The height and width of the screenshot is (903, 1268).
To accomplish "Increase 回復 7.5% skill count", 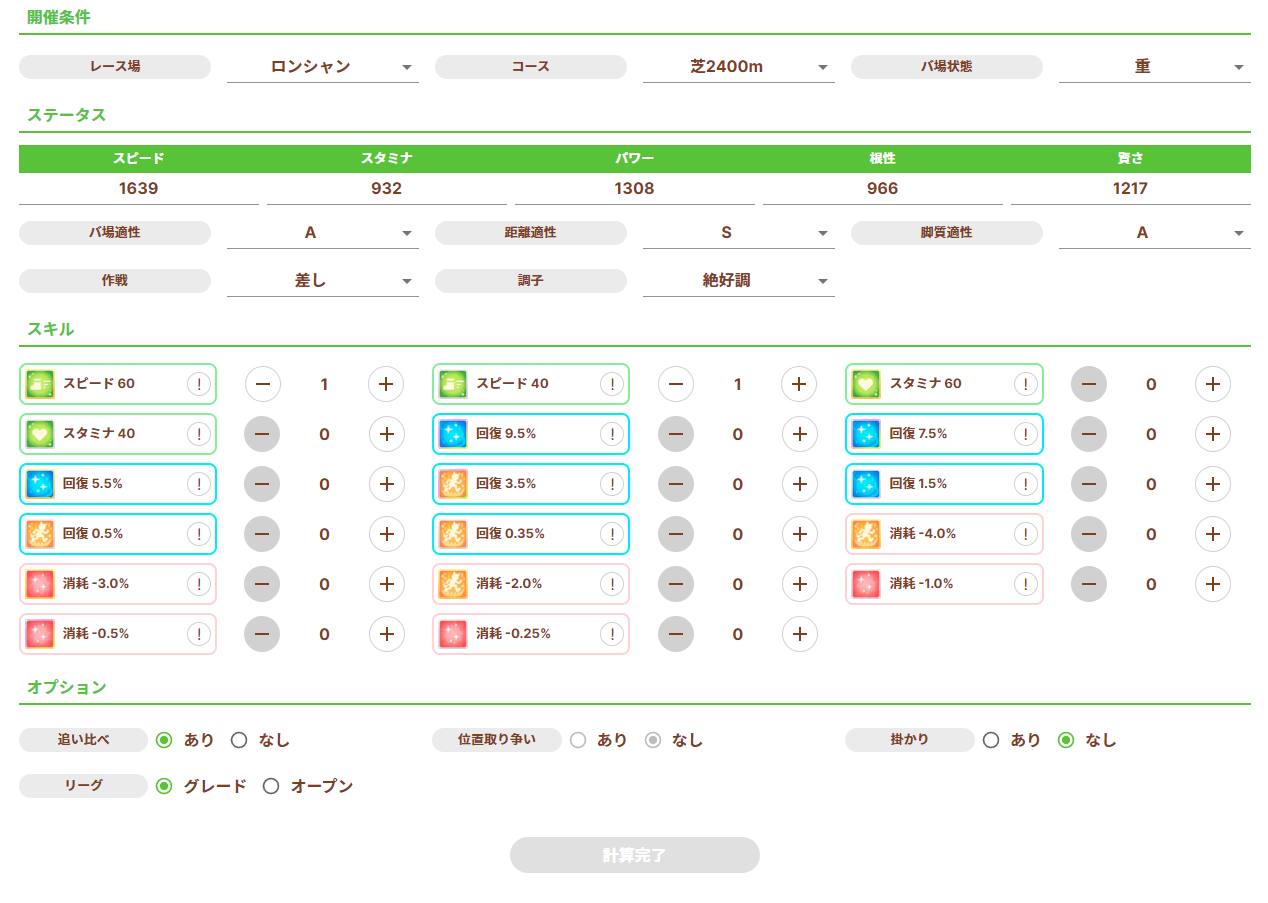I will tap(1212, 434).
